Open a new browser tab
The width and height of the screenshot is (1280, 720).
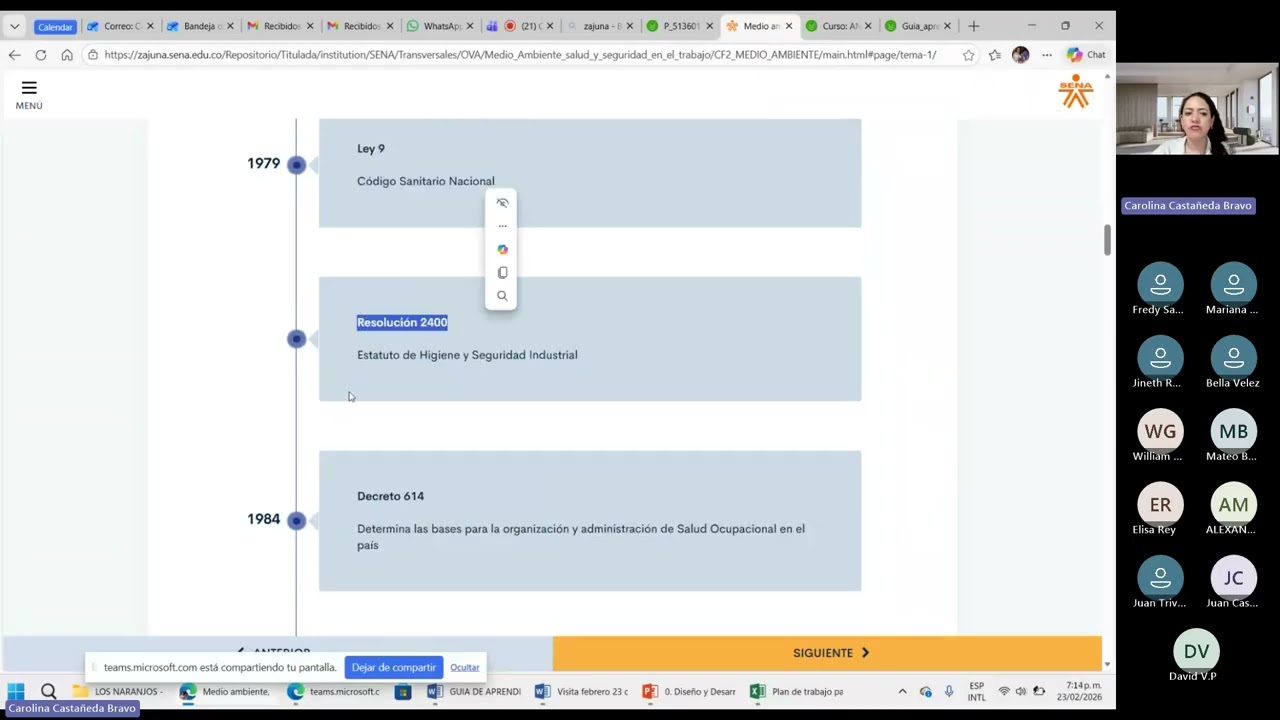(x=974, y=26)
